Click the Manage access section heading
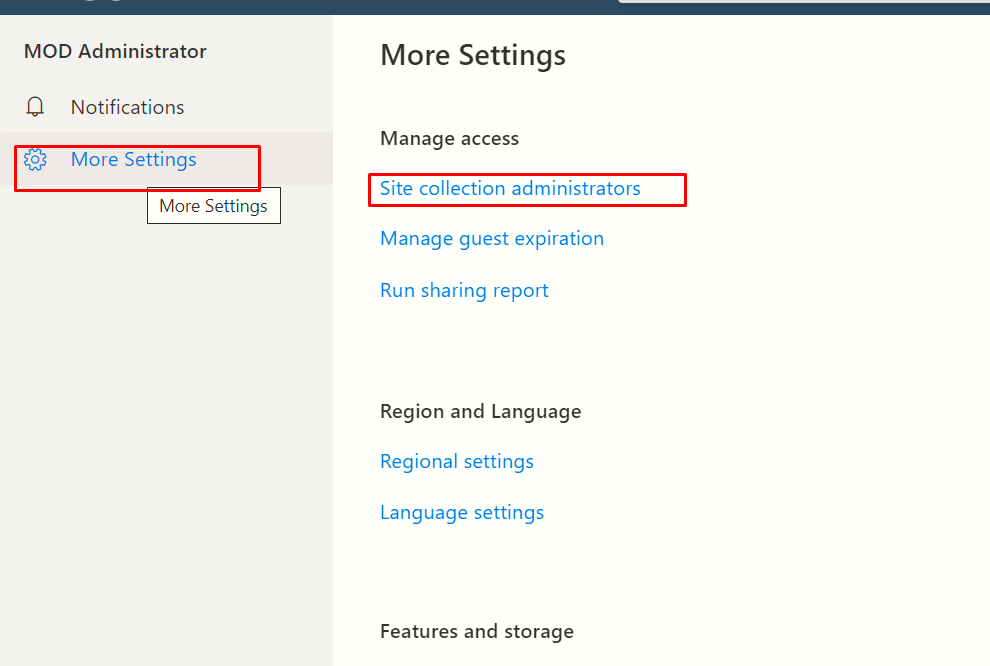Screen dimensions: 990x666 point(450,138)
